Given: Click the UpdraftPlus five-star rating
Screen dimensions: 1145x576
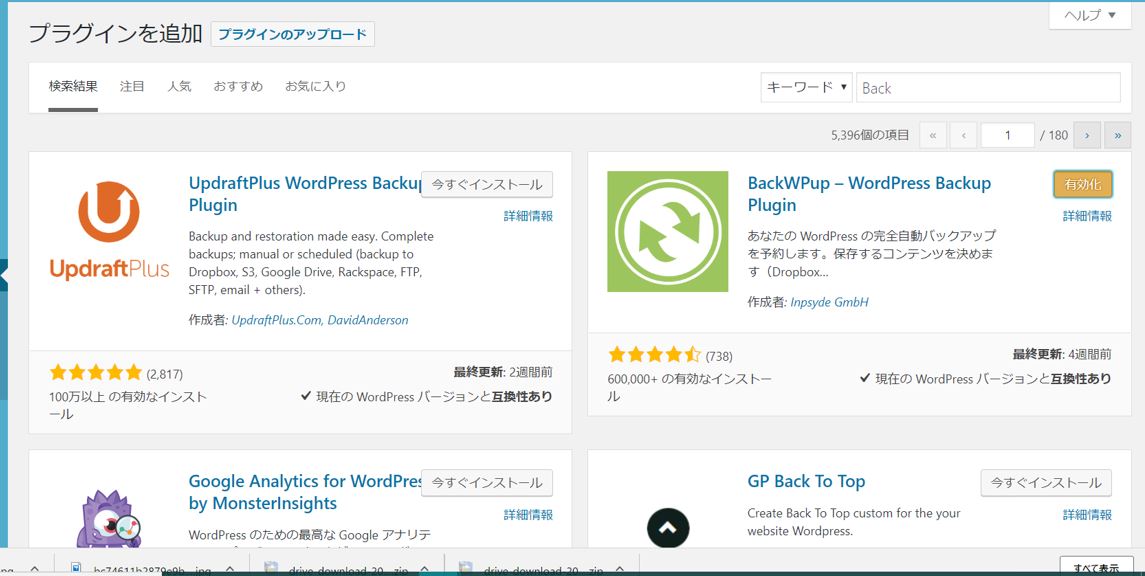Looking at the screenshot, I should point(95,374).
